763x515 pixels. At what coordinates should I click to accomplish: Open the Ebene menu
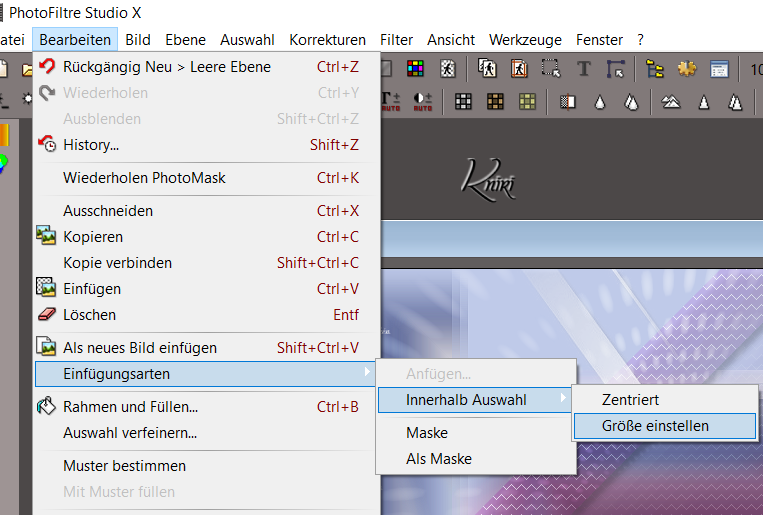[x=185, y=39]
